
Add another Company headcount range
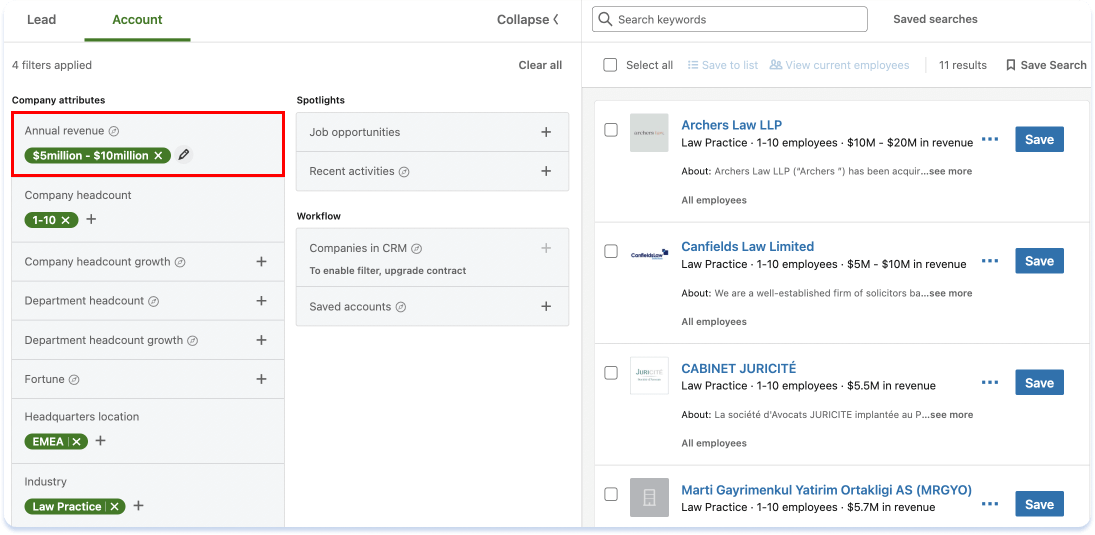91,219
